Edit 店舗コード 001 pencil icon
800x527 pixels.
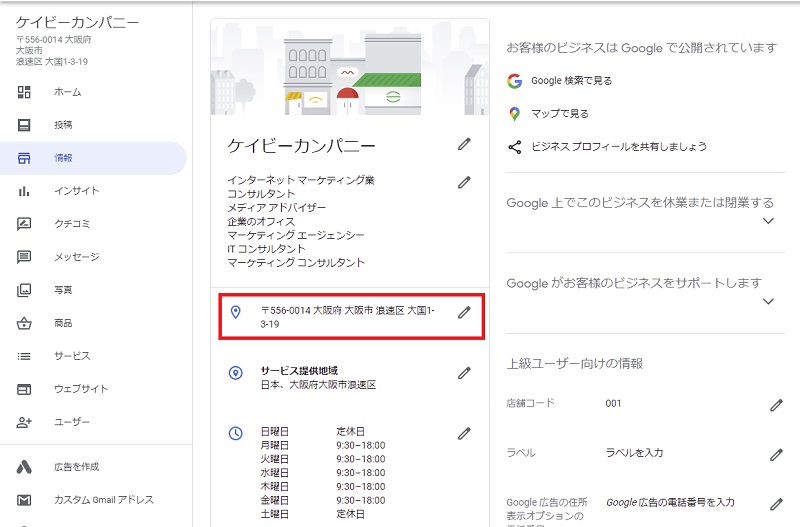(x=776, y=406)
